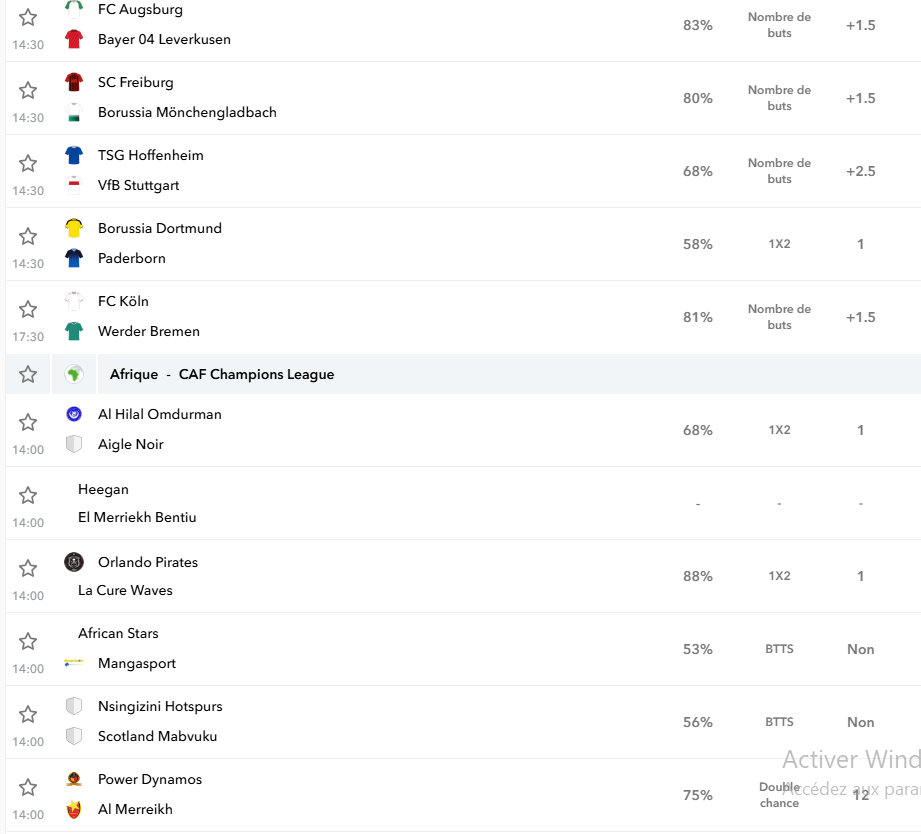921x834 pixels.
Task: Click the TSG Hoffenheim blue jersey icon
Action: [74, 155]
